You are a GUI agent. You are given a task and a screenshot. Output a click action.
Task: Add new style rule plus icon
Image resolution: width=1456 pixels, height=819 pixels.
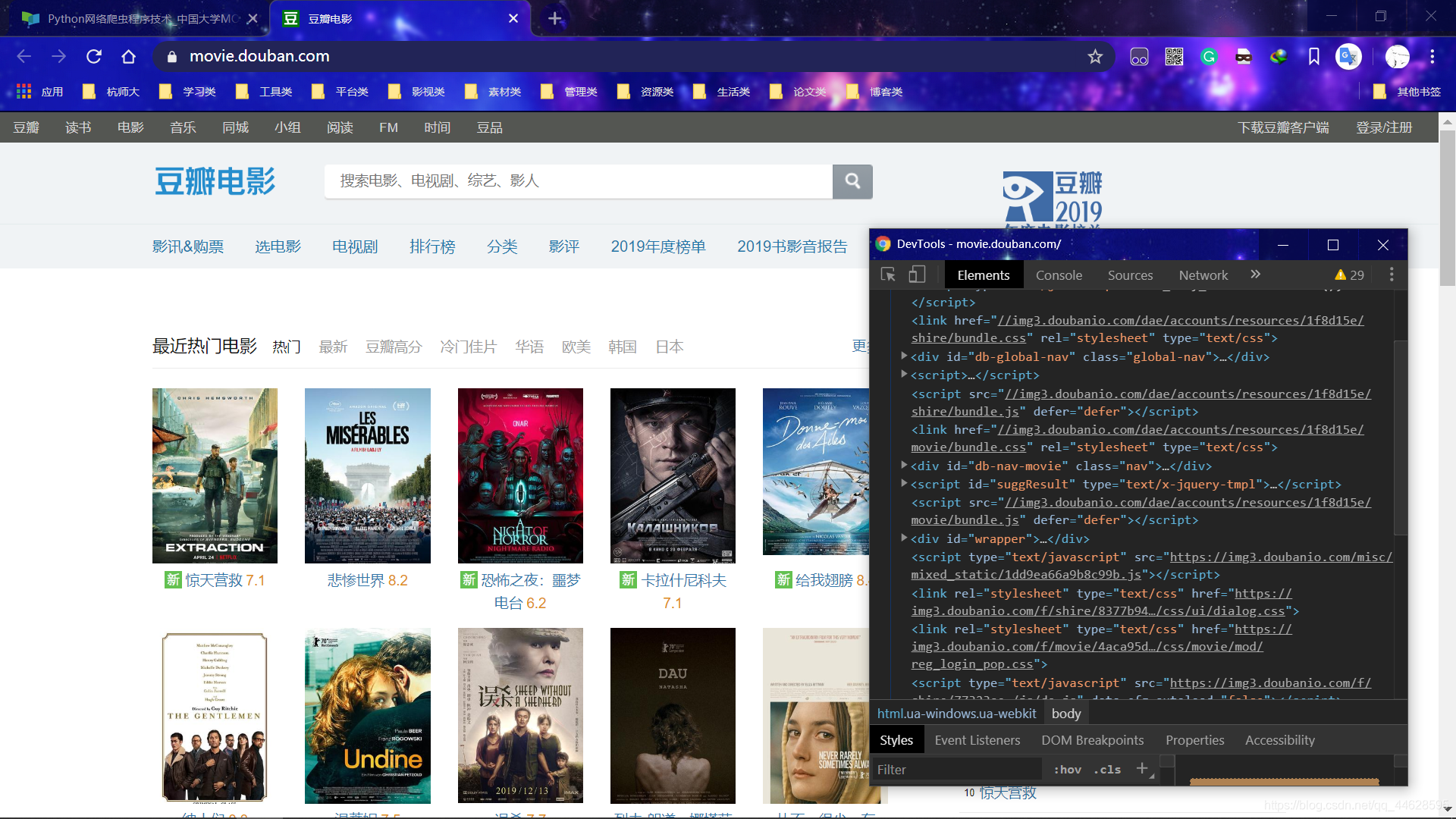(x=1142, y=769)
